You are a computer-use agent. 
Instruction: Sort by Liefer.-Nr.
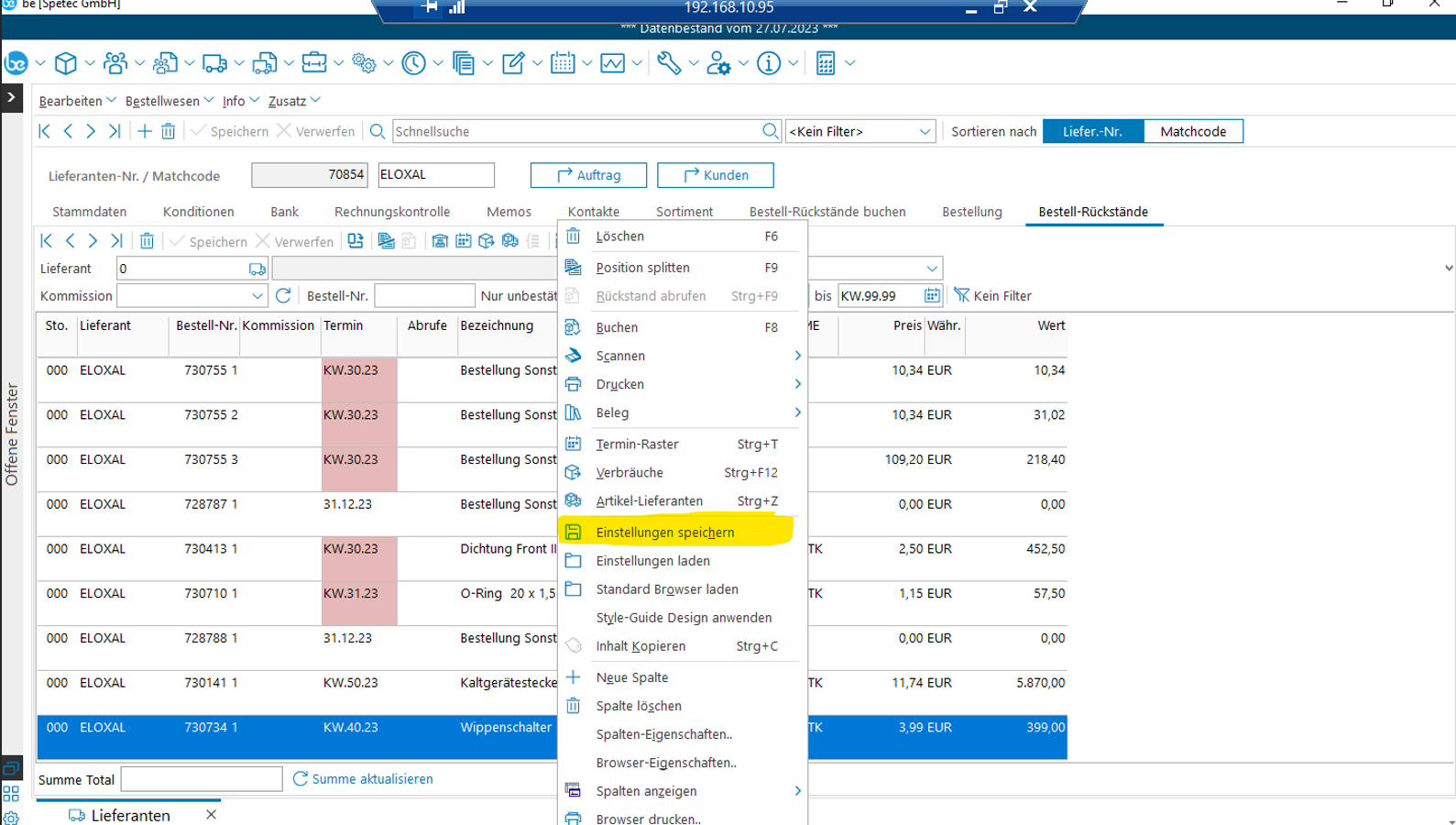[x=1092, y=131]
